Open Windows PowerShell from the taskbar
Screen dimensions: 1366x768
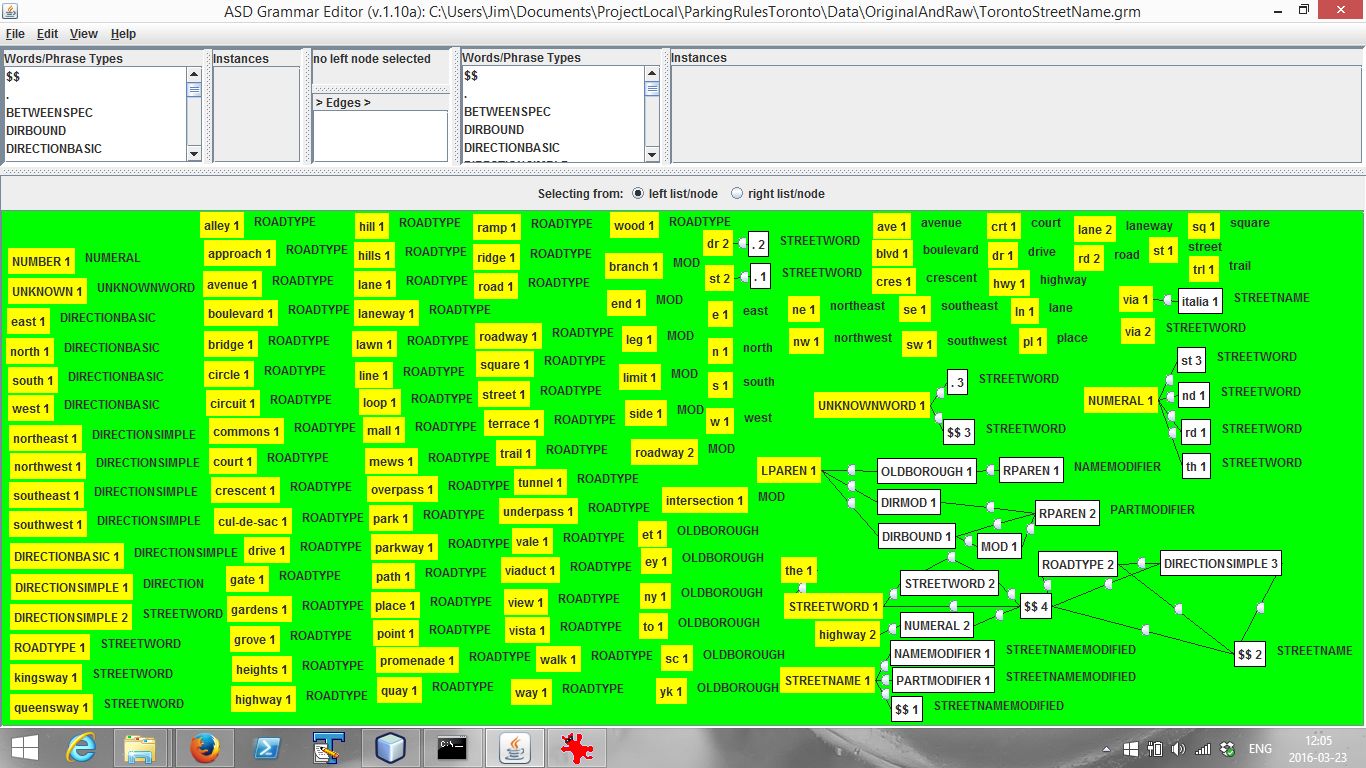click(266, 748)
